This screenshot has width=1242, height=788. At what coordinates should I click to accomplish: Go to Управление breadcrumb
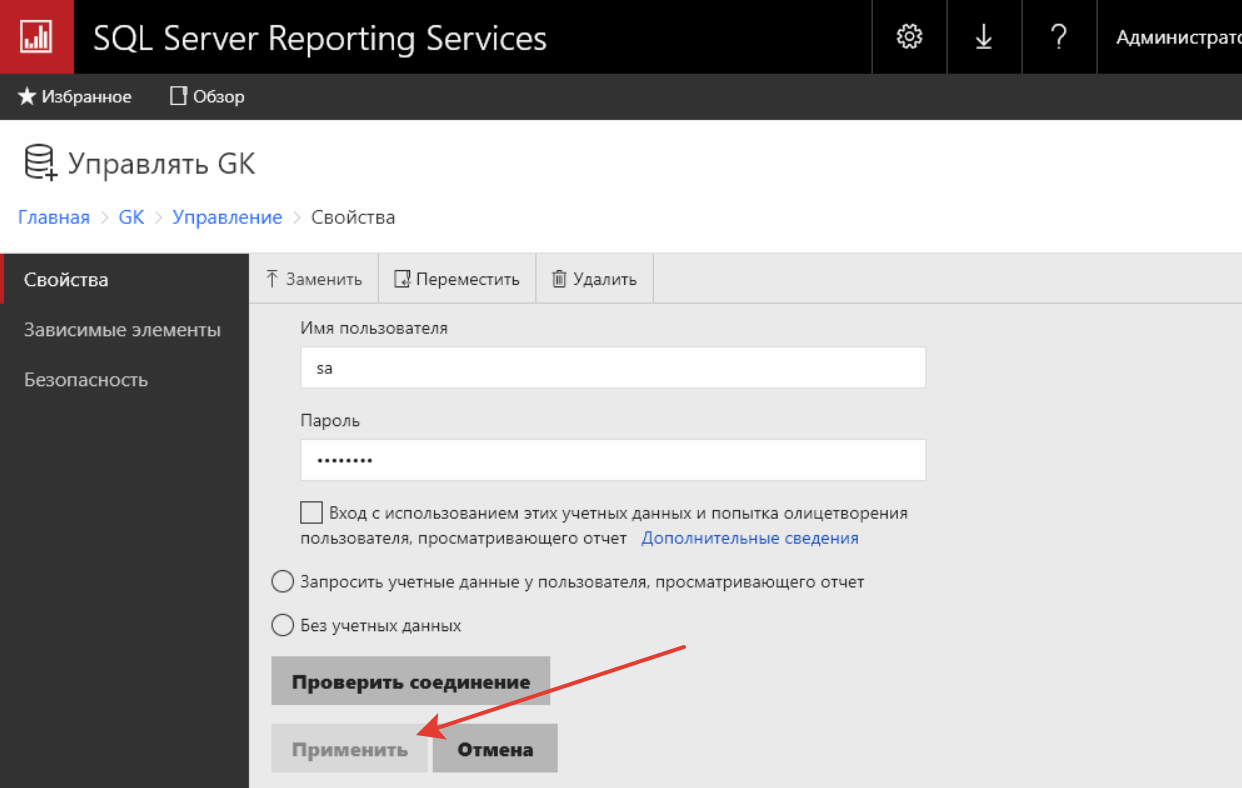tap(227, 217)
